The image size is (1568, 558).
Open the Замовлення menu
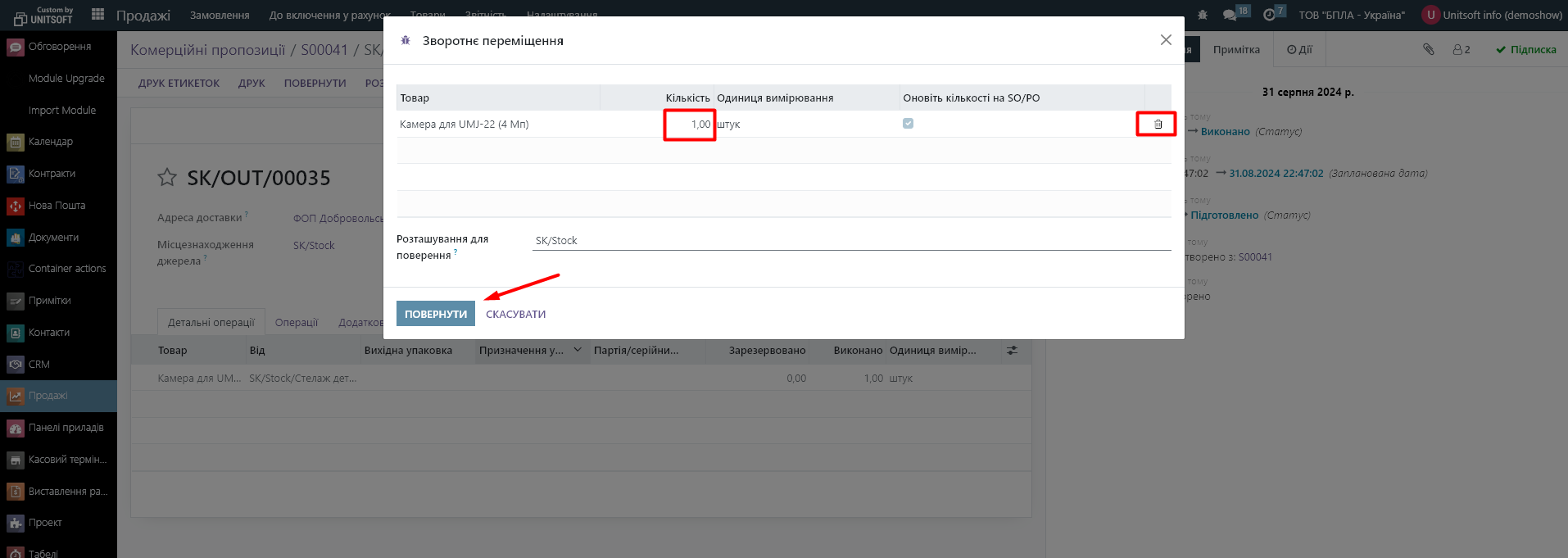coord(220,15)
